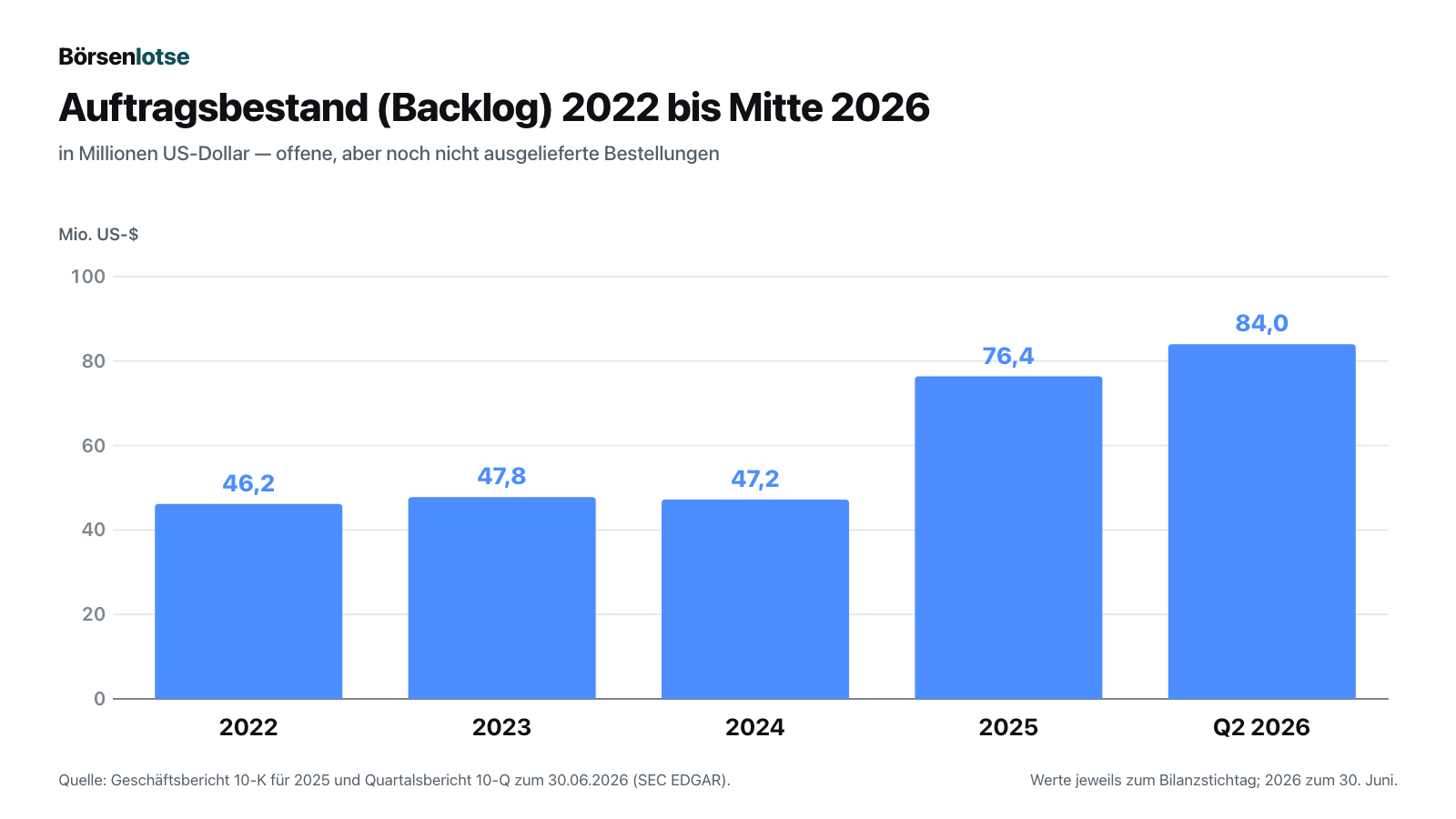Image resolution: width=1456 pixels, height=819 pixels.
Task: Click the y-axis tick label 20
Action: coord(94,614)
